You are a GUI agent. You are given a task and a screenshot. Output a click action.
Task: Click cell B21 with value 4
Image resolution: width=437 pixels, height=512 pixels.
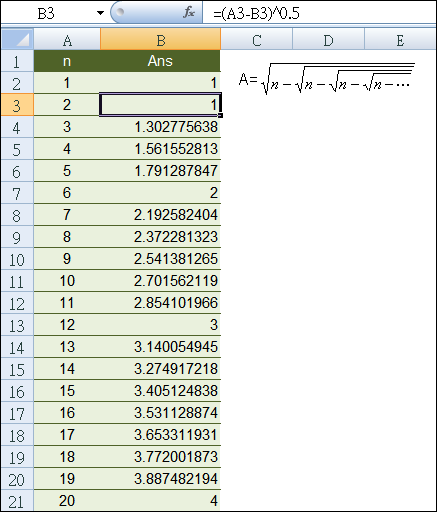[160, 501]
